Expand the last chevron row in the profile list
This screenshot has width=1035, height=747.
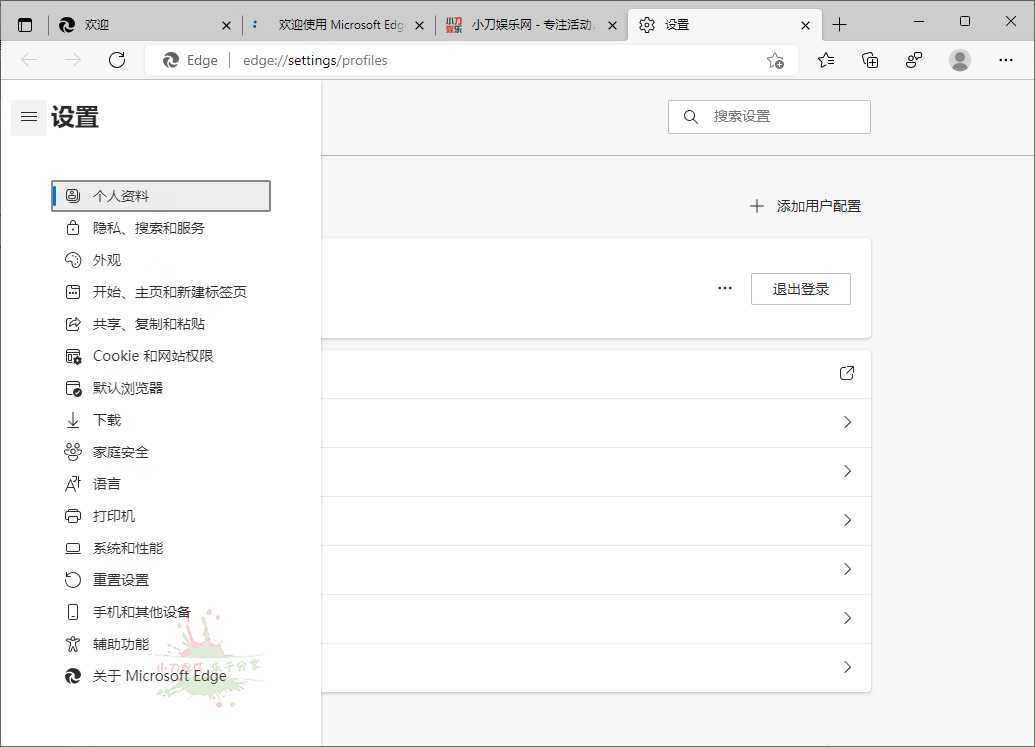[x=847, y=667]
